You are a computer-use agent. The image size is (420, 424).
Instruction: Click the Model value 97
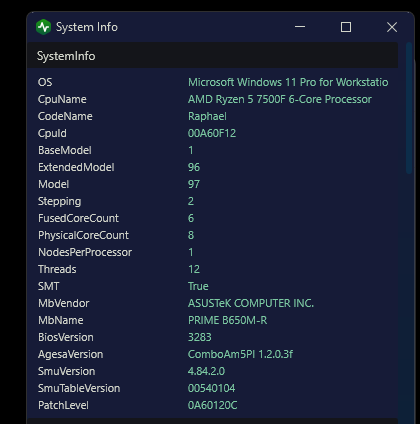194,184
